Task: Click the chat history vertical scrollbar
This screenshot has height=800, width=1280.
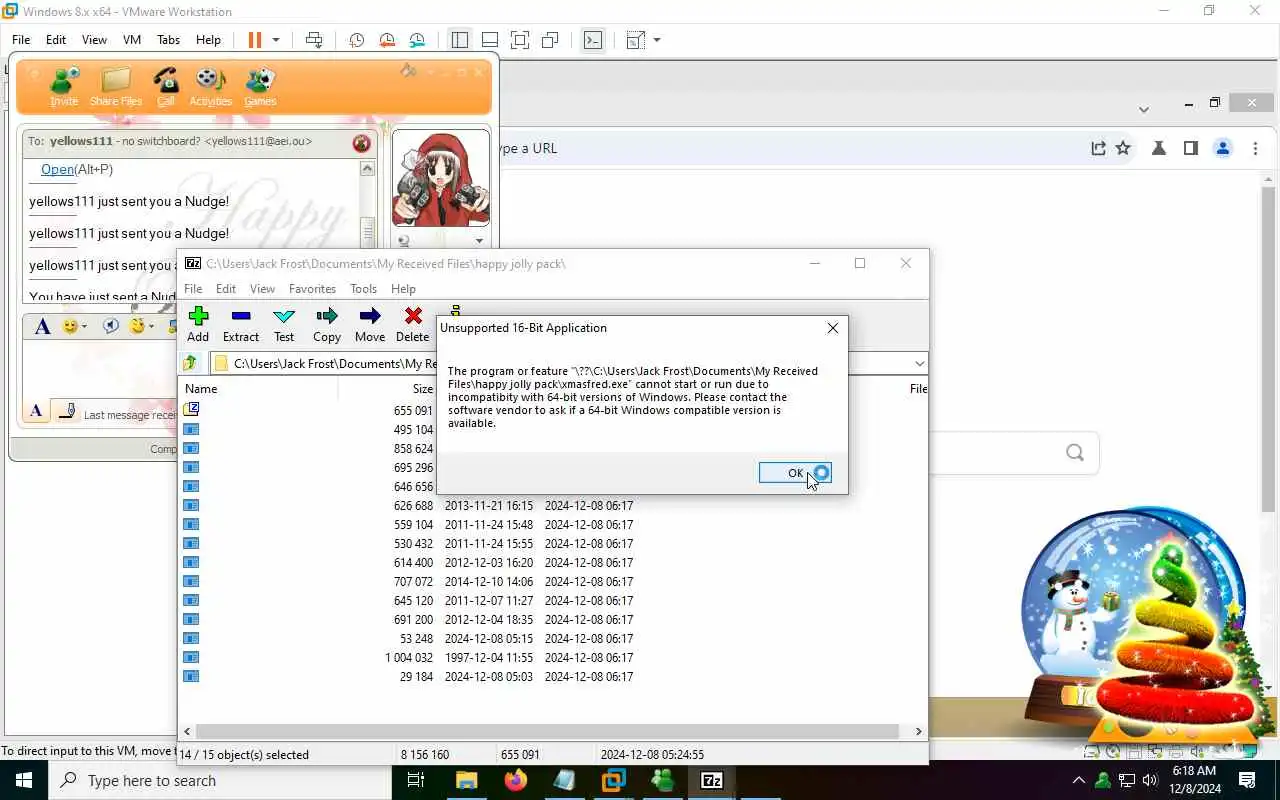Action: pyautogui.click(x=367, y=230)
